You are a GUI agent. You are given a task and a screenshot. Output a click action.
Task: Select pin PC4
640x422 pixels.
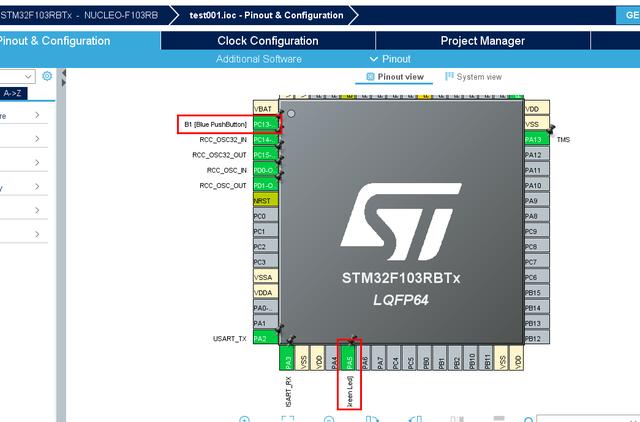pos(395,358)
